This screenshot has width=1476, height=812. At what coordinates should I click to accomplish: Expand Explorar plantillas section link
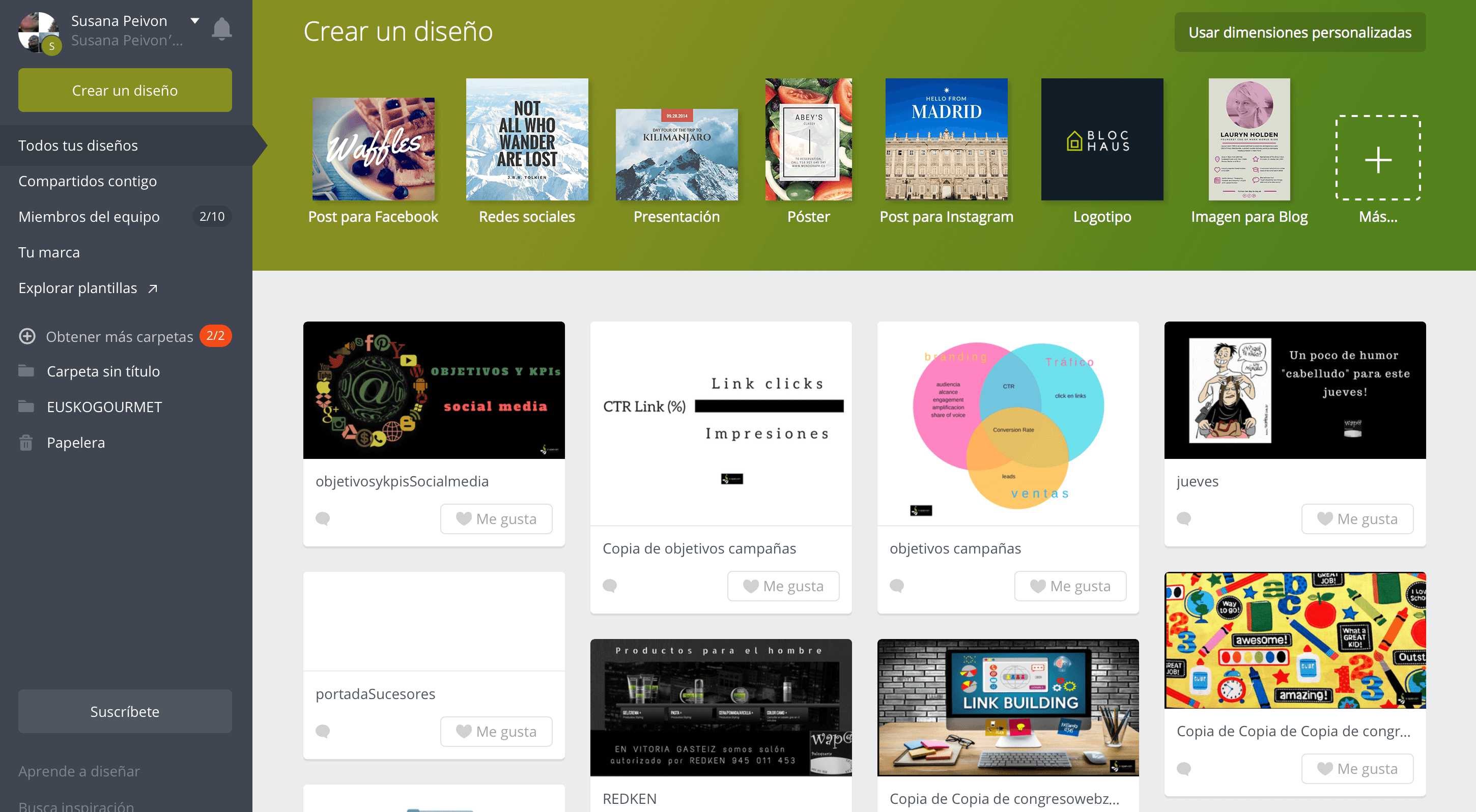pos(87,288)
